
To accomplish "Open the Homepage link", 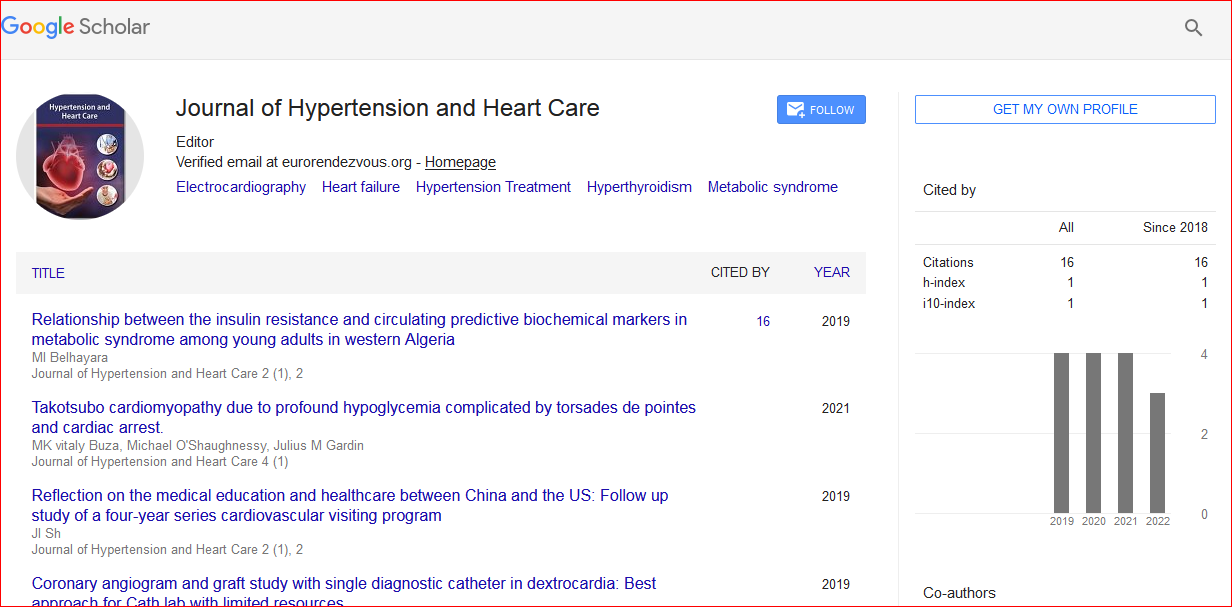I will click(460, 162).
